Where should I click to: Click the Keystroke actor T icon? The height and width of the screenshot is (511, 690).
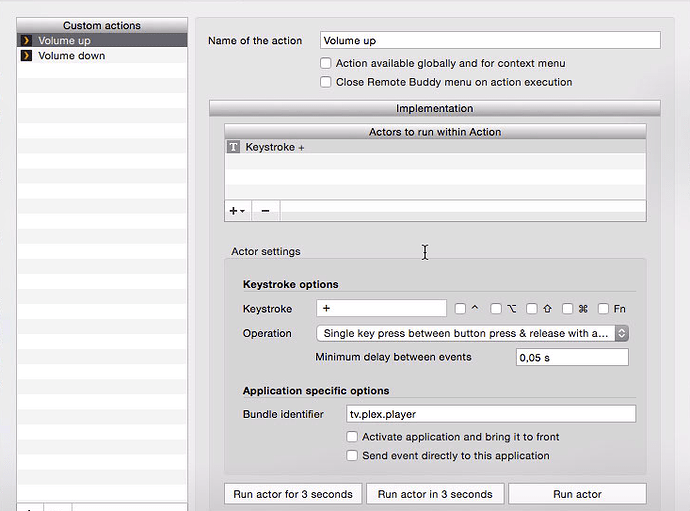(x=233, y=147)
